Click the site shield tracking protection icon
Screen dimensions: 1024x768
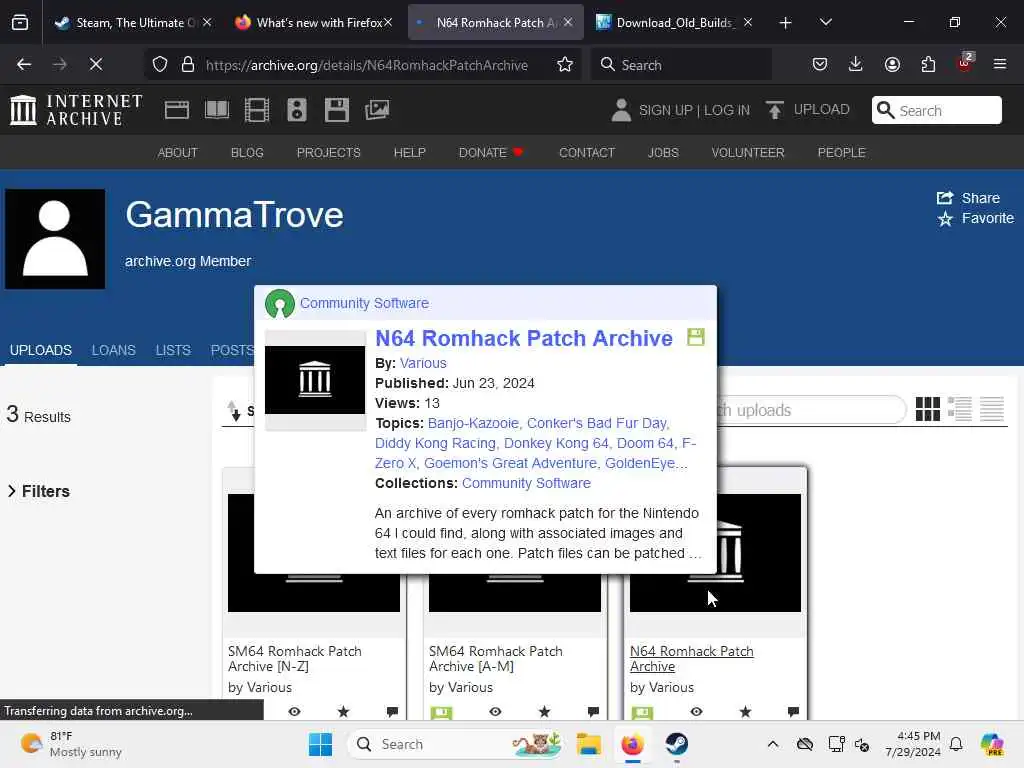[x=160, y=64]
